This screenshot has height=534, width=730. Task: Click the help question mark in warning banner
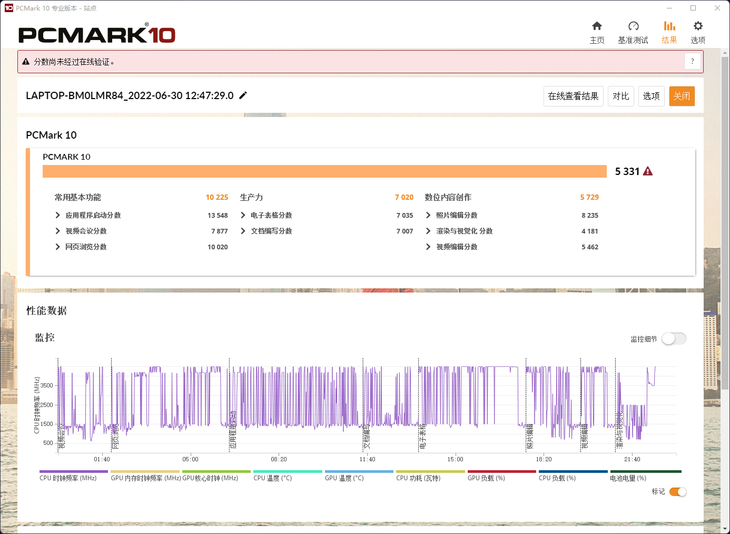691,62
